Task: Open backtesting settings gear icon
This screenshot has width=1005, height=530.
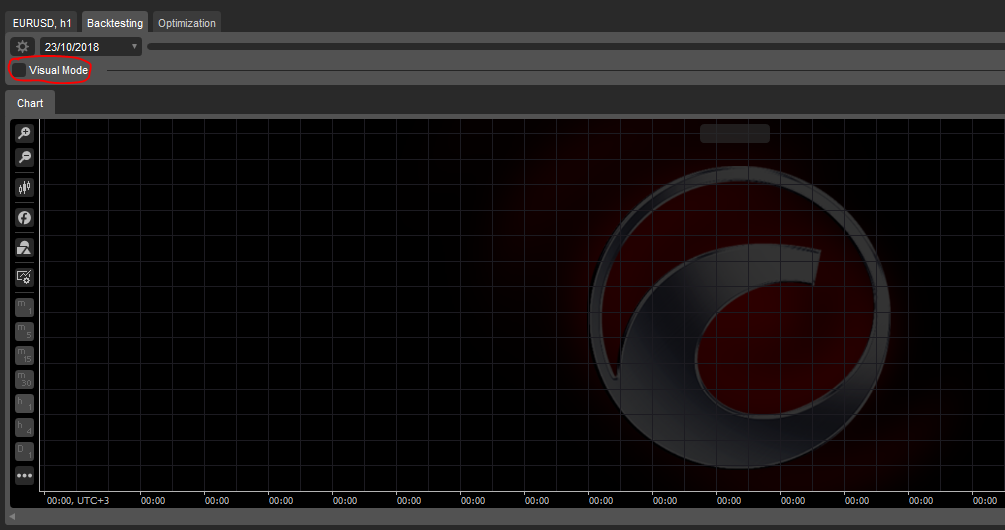Action: pos(22,47)
